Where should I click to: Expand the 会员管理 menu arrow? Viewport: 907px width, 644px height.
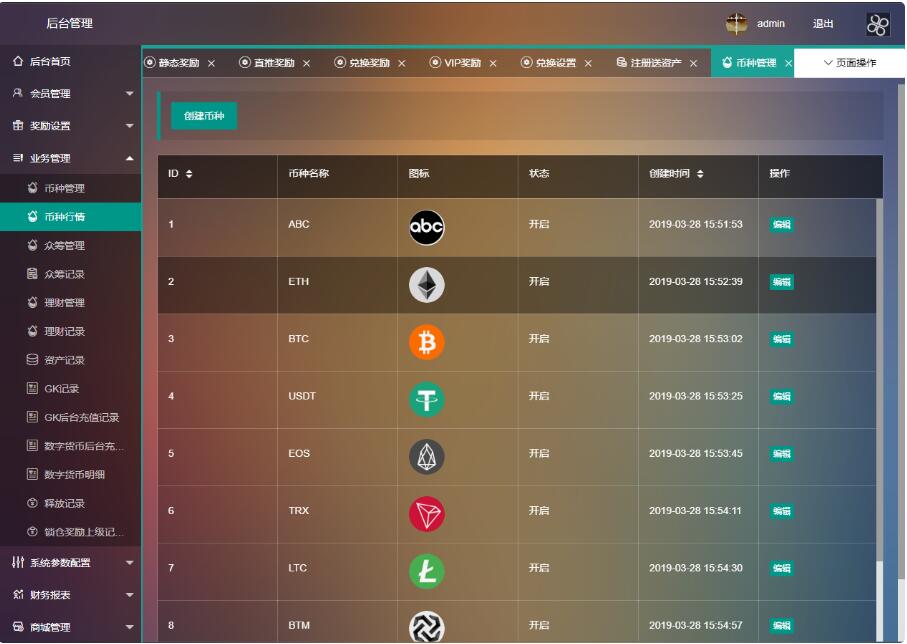click(x=130, y=93)
